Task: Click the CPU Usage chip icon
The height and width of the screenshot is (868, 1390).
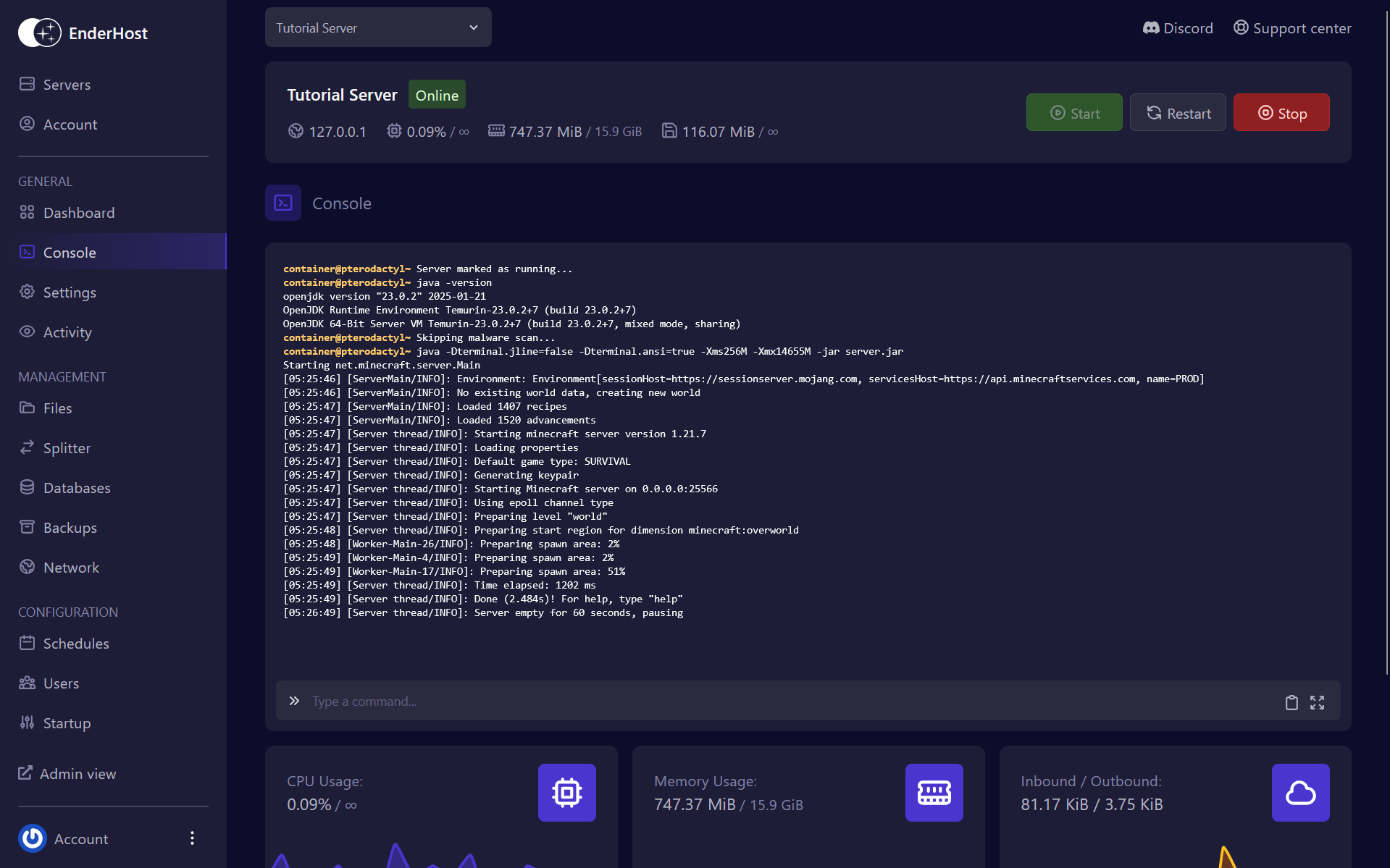Action: [566, 793]
